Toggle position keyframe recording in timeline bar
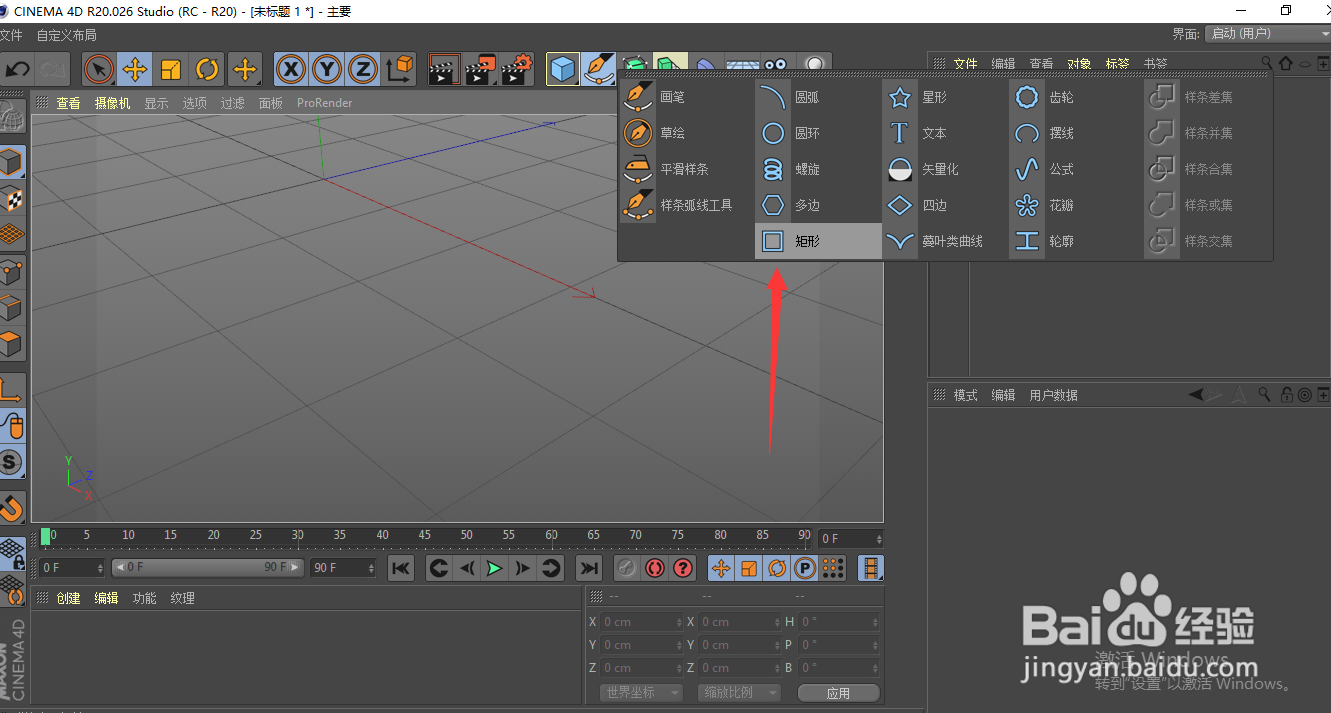Image resolution: width=1331 pixels, height=713 pixels. (x=720, y=568)
